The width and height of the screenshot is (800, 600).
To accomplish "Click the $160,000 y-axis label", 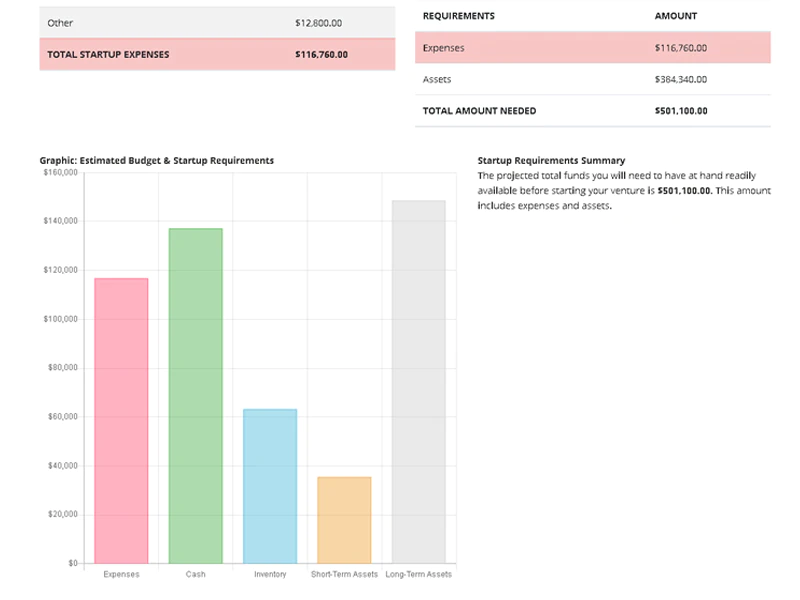I will click(61, 172).
